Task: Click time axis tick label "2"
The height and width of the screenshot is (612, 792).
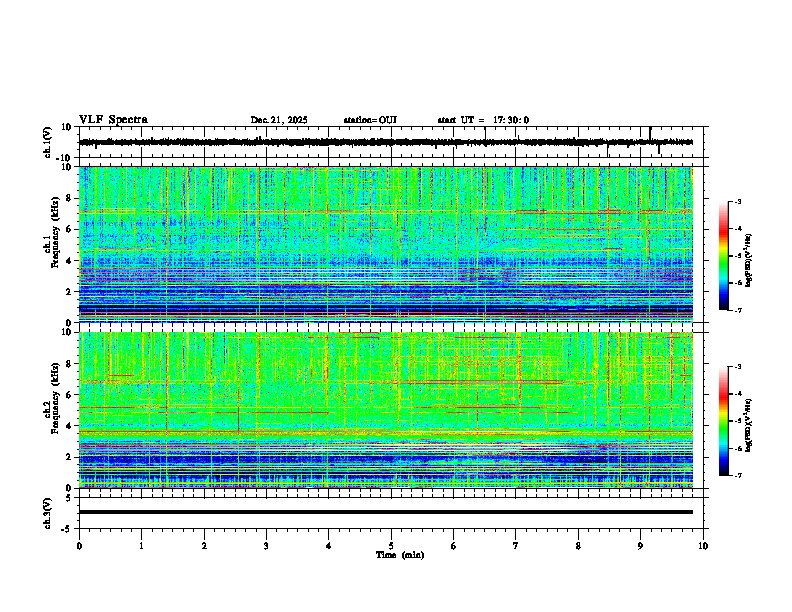Action: [204, 546]
